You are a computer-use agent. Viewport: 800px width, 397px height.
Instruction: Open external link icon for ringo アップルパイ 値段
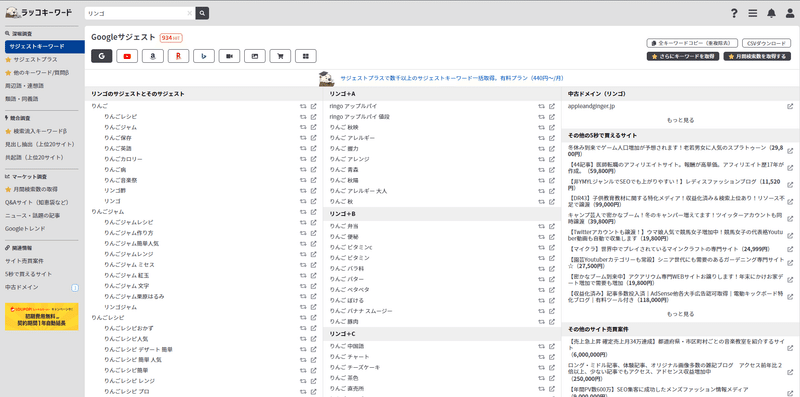click(x=552, y=117)
